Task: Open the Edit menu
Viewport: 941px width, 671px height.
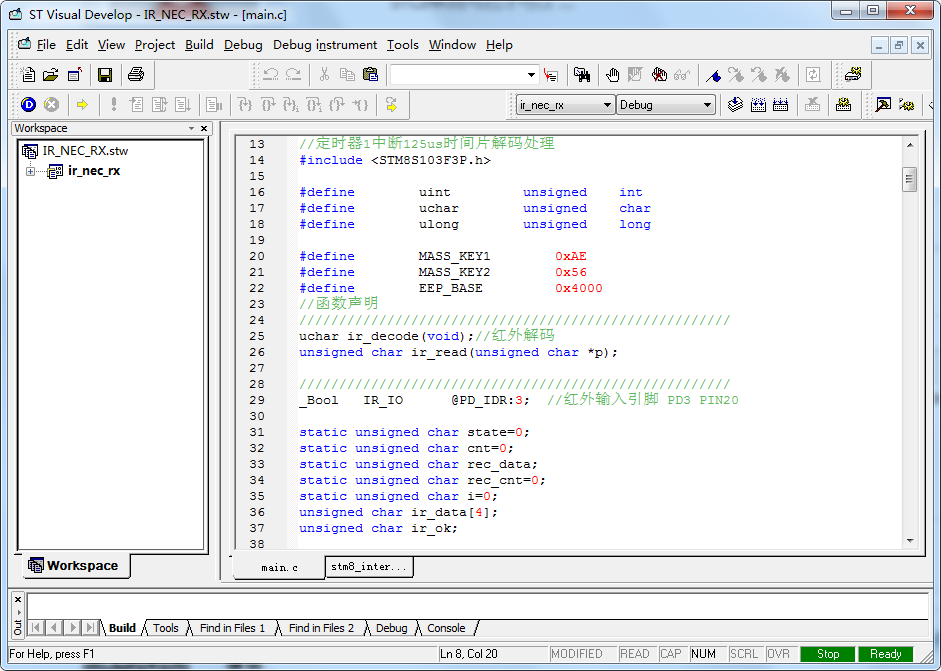Action: (x=77, y=45)
